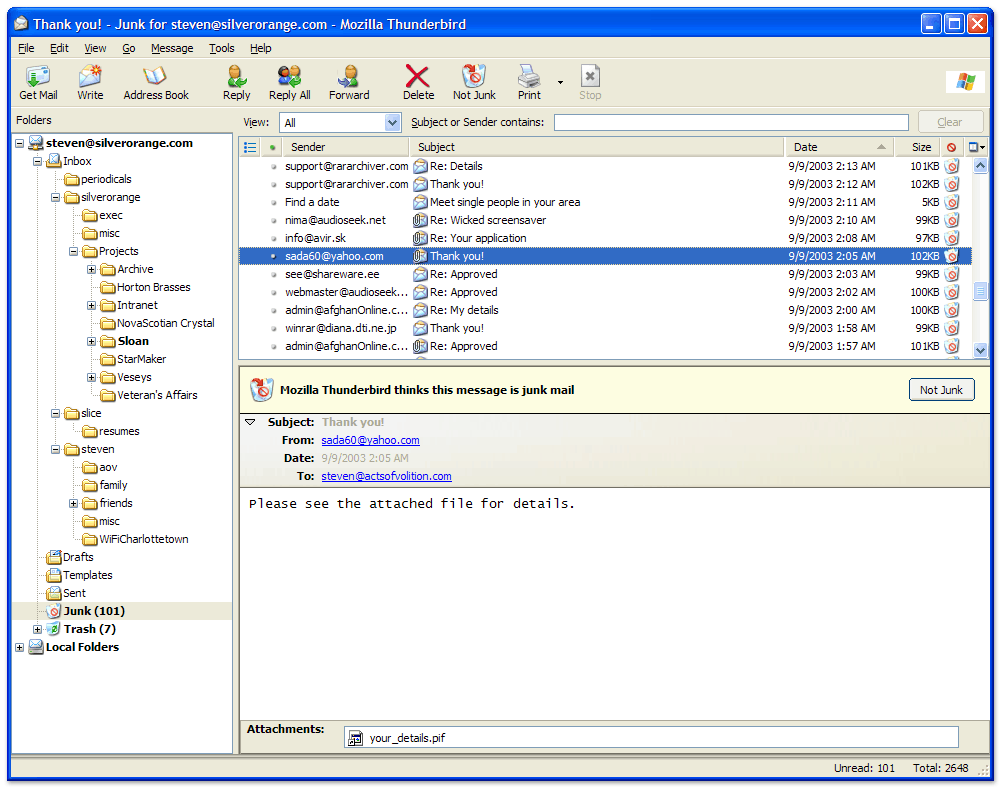
Task: Click the Get Mail toolbar icon
Action: click(38, 82)
